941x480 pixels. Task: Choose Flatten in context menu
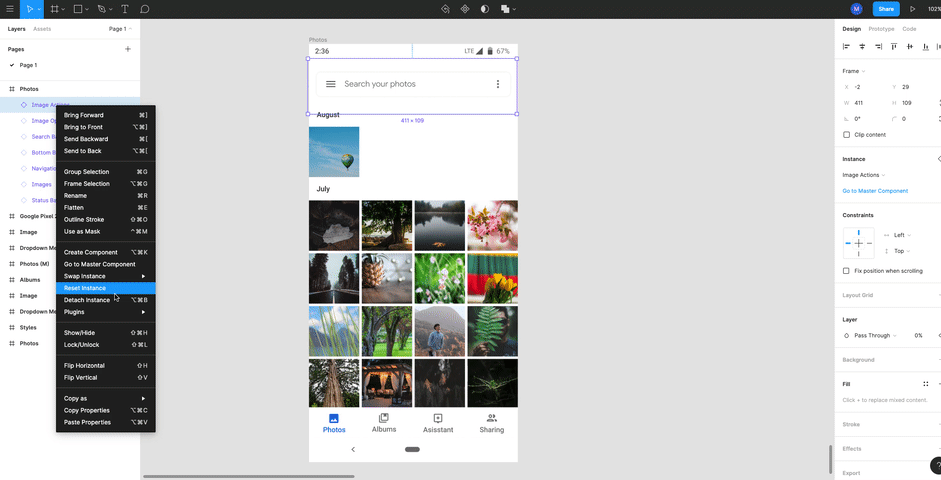106,208
